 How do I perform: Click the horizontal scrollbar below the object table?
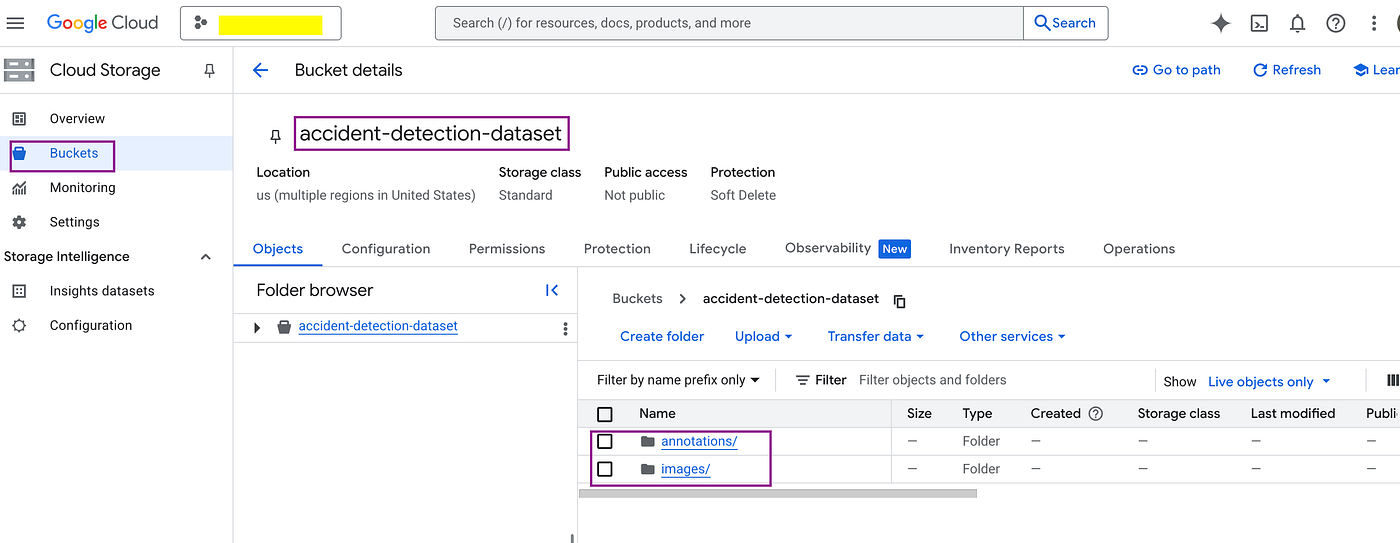tap(777, 493)
